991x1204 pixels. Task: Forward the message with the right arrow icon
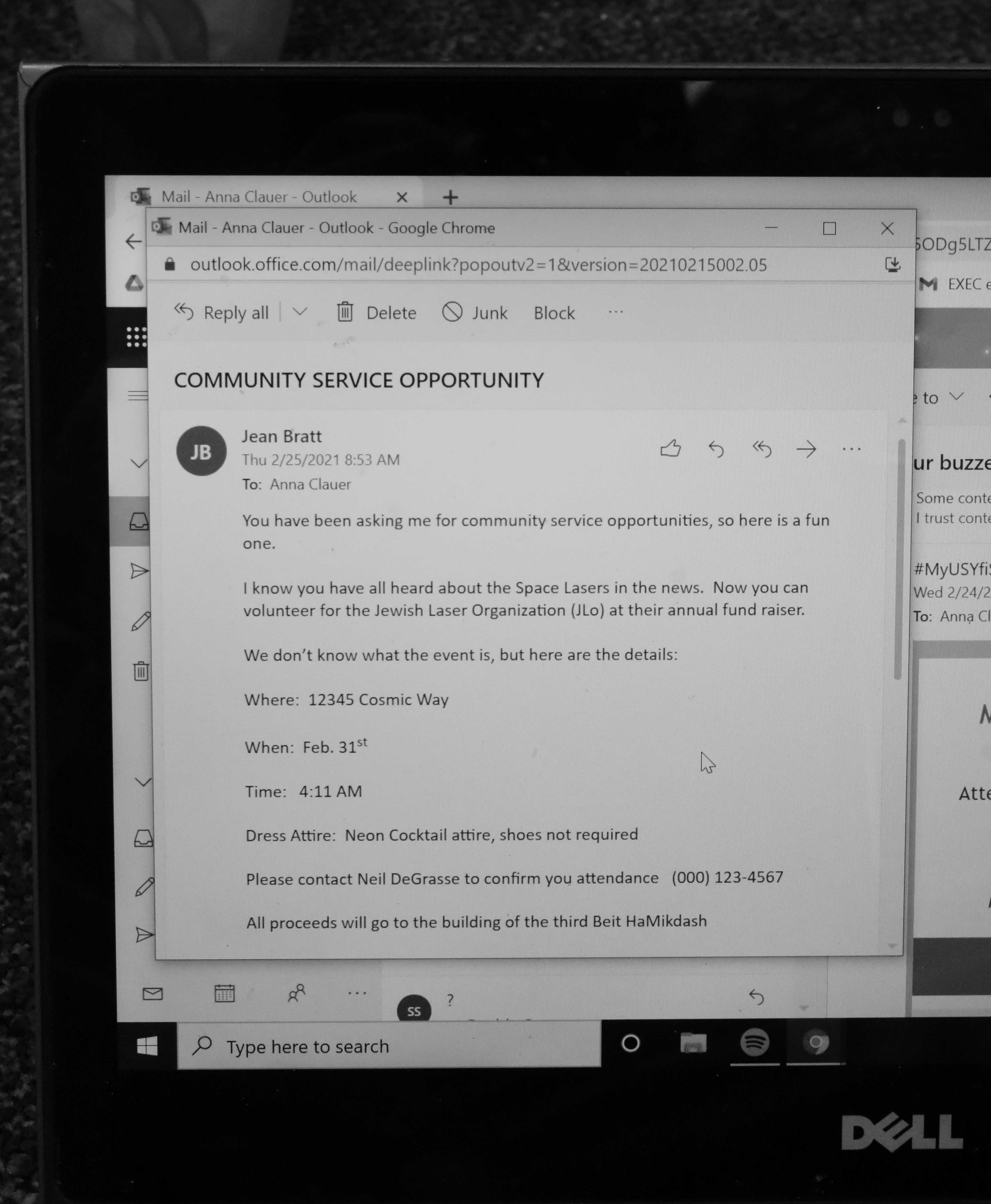(806, 449)
